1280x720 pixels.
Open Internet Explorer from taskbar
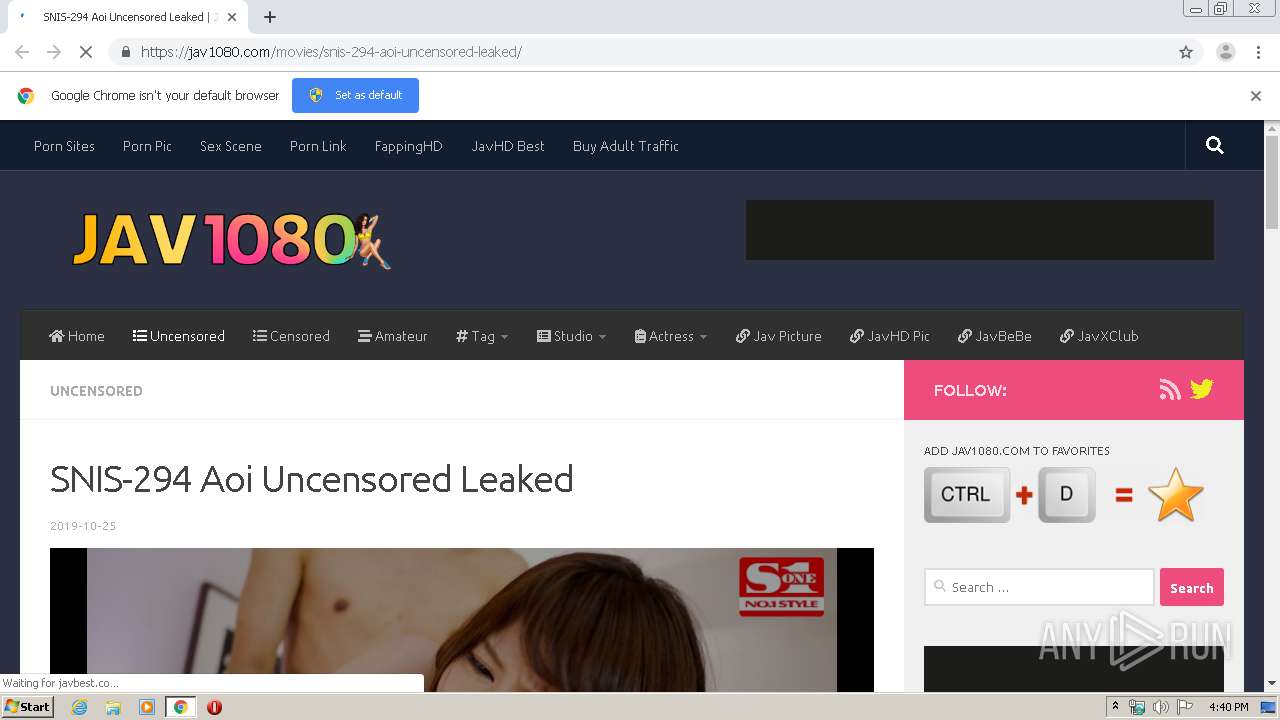coord(79,707)
